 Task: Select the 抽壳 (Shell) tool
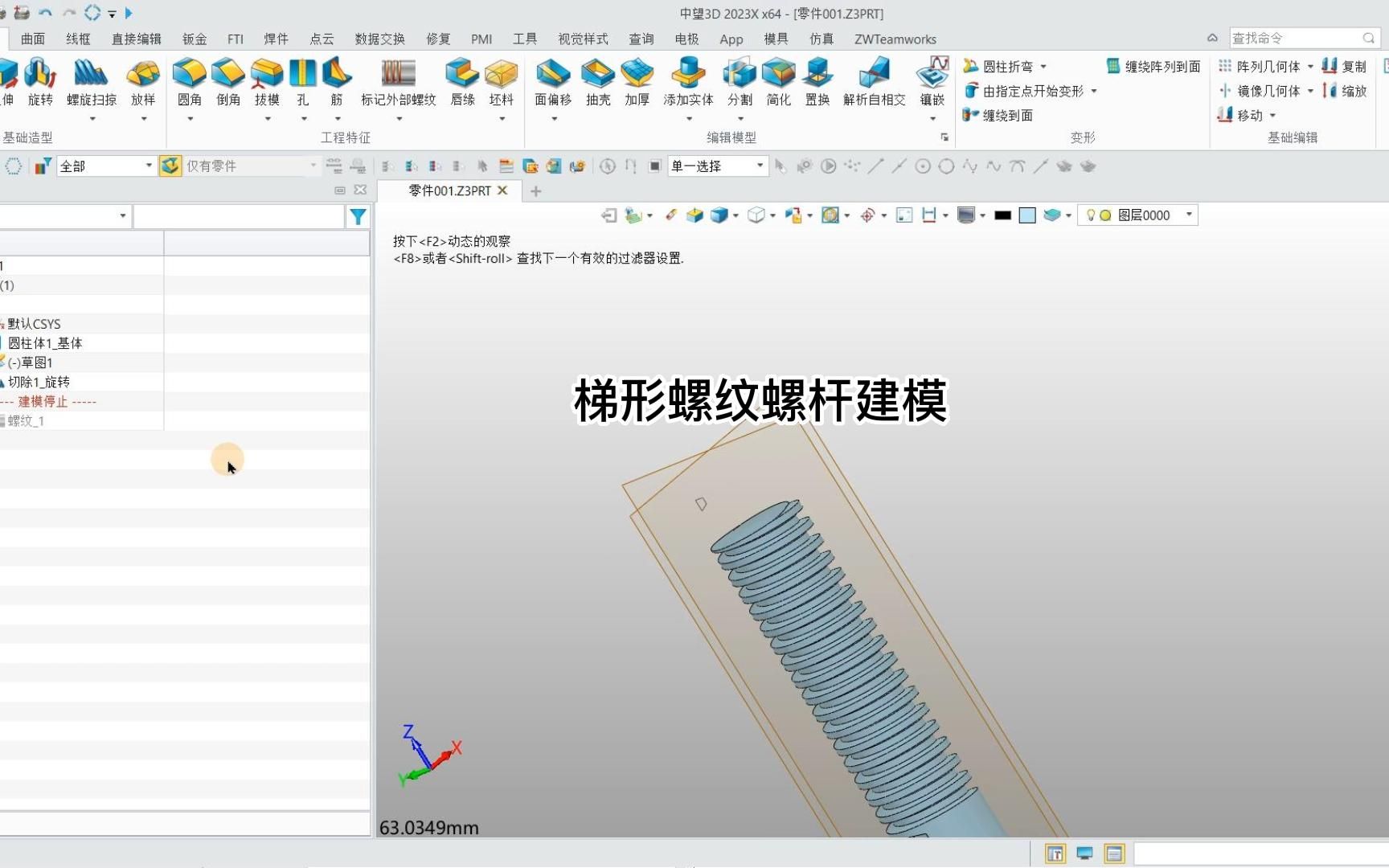(596, 84)
